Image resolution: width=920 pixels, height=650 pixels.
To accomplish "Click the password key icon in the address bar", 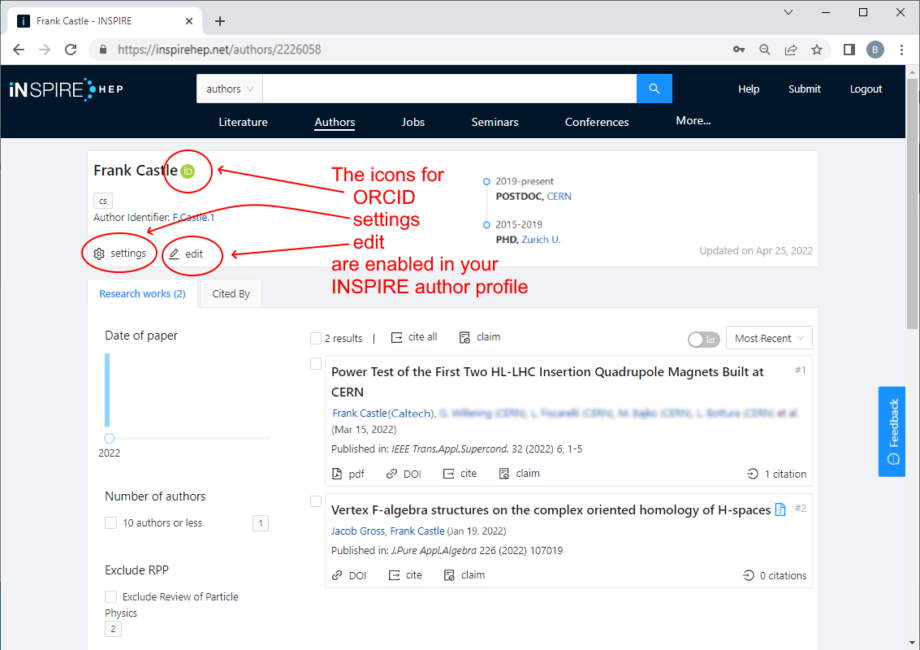I will pyautogui.click(x=739, y=50).
